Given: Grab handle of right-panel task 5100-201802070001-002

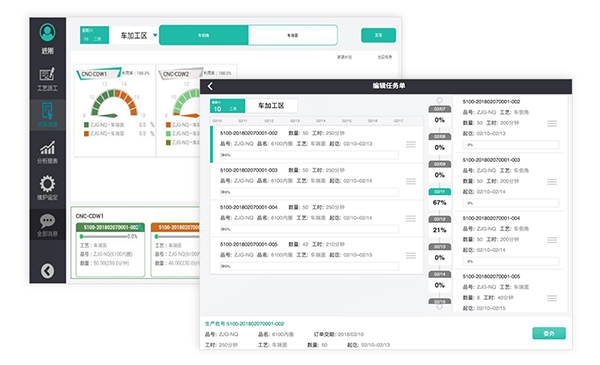Looking at the screenshot, I should tap(552, 124).
